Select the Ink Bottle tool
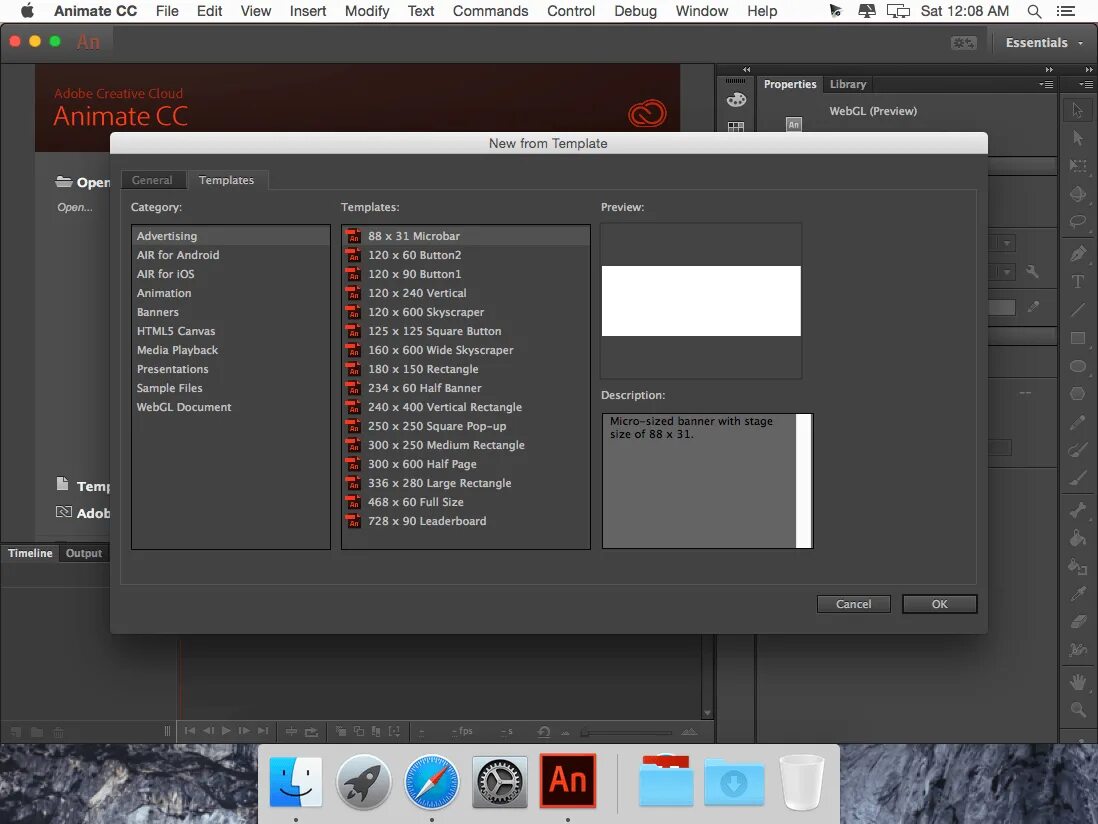1098x824 pixels. tap(1078, 566)
